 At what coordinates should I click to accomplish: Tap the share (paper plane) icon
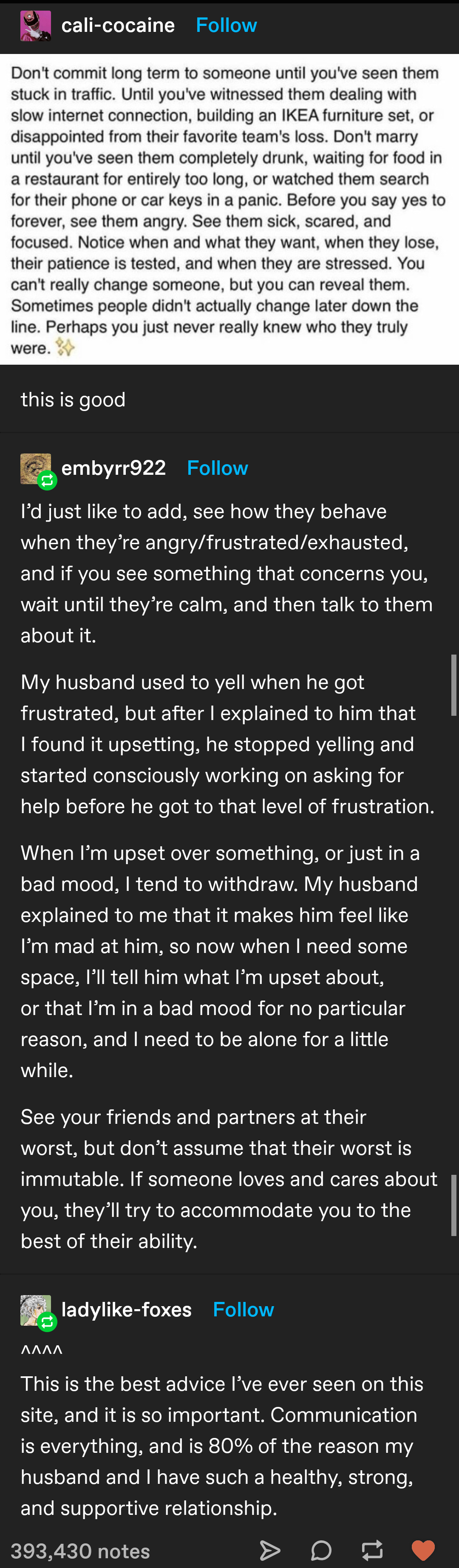(x=270, y=1550)
